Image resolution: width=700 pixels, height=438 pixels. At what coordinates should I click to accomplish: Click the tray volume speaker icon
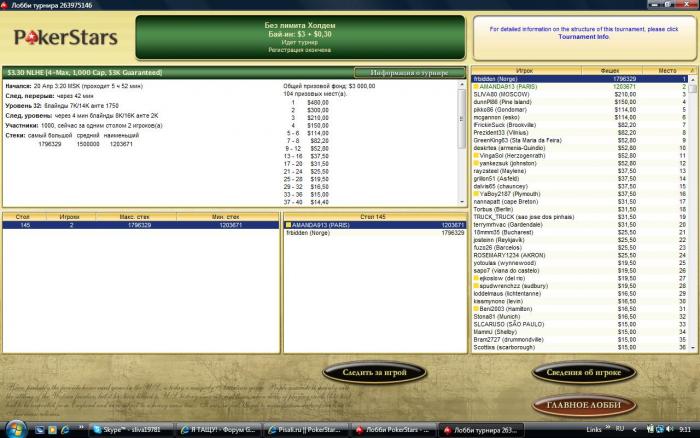[x=669, y=429]
